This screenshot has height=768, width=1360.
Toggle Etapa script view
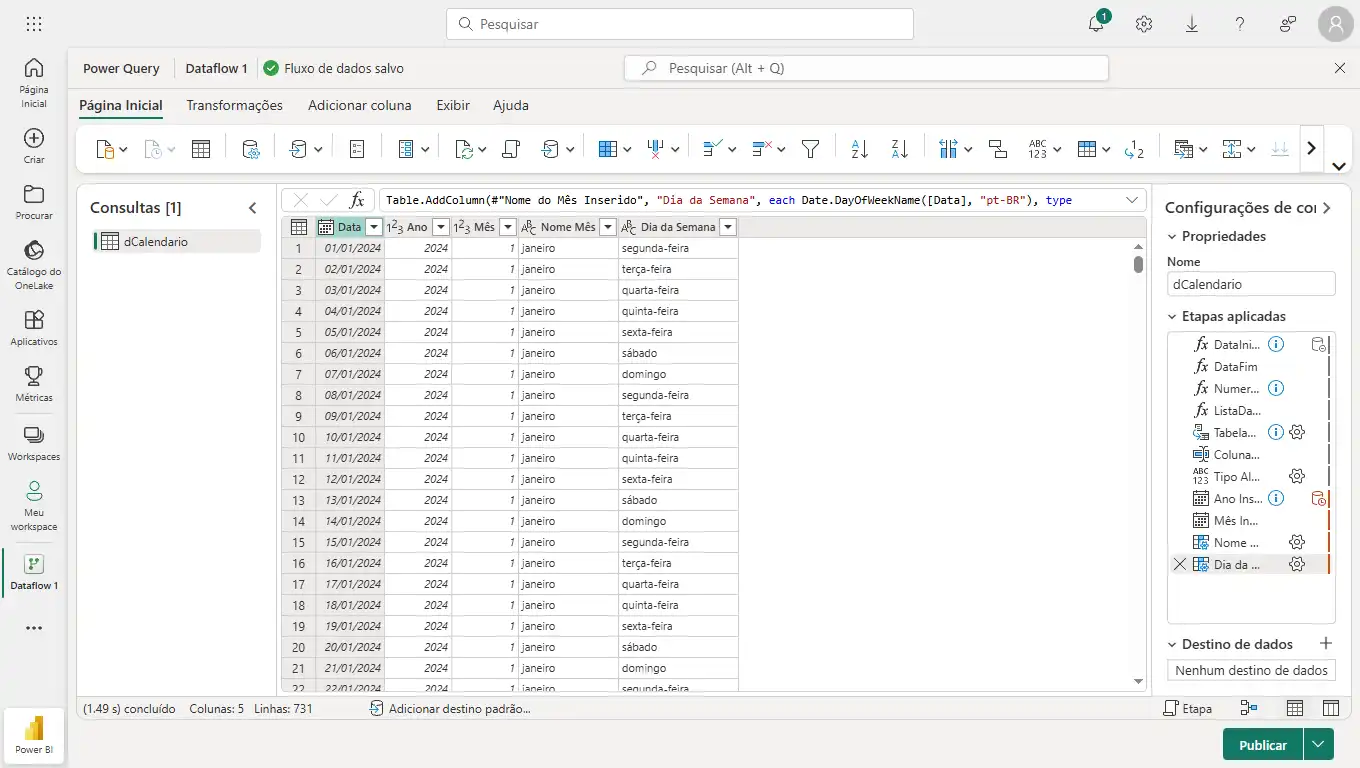pos(1188,708)
